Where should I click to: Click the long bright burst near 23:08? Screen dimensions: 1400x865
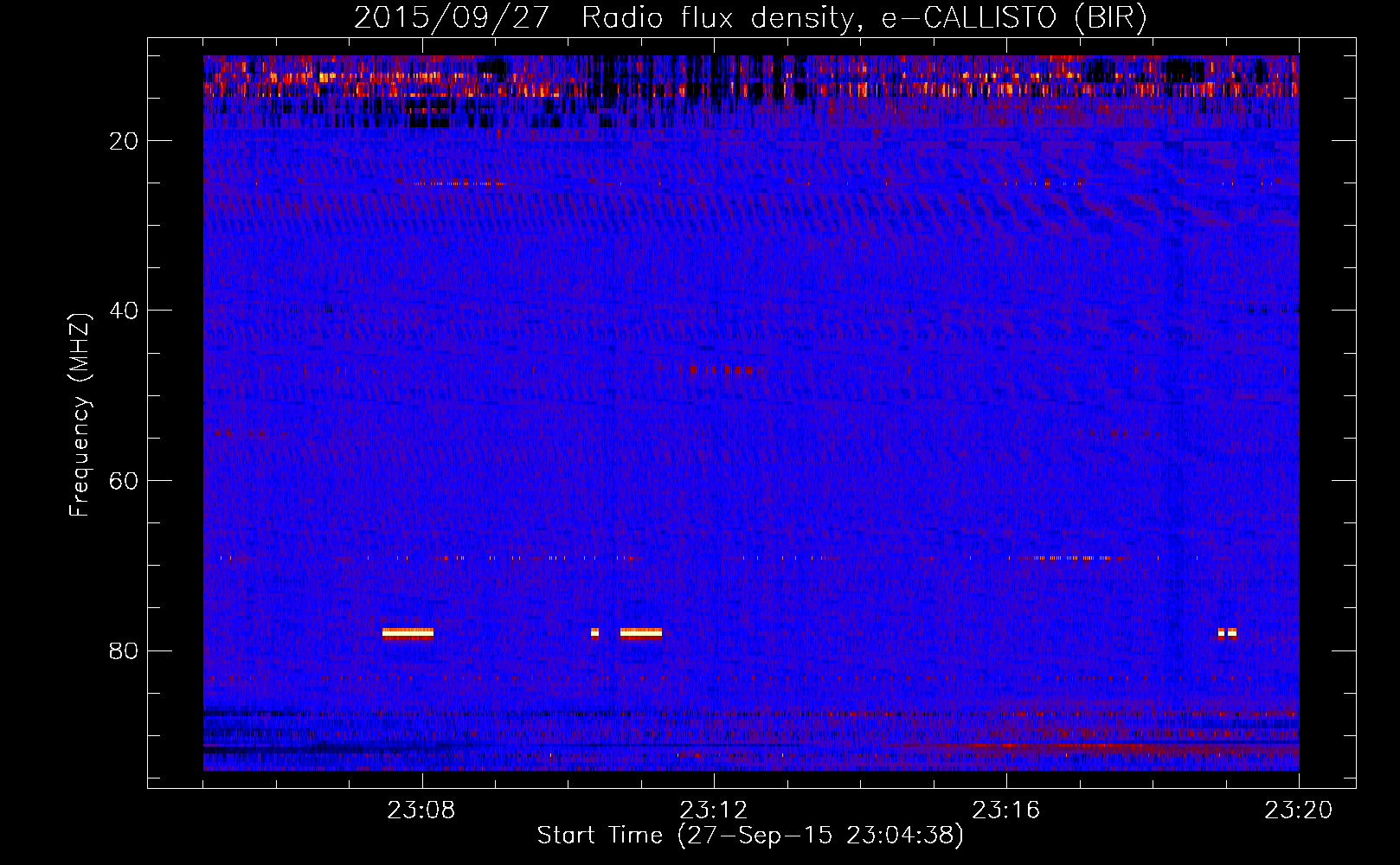[x=408, y=633]
